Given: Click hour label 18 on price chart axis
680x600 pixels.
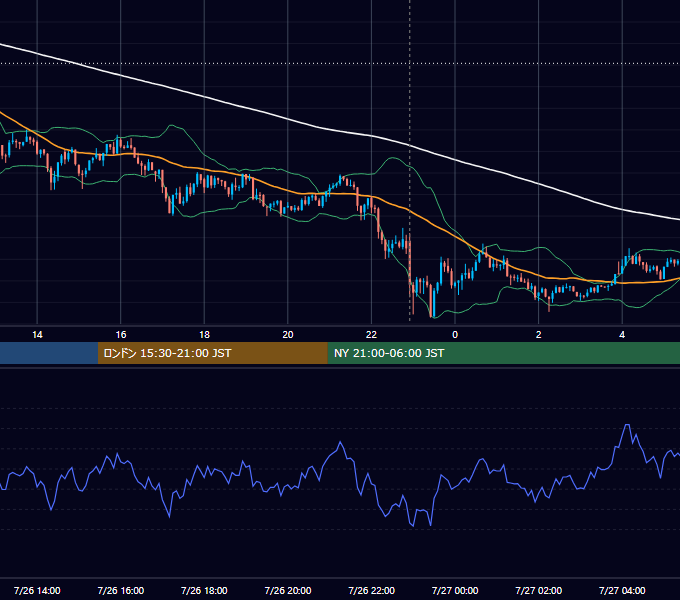Looking at the screenshot, I should (x=204, y=335).
